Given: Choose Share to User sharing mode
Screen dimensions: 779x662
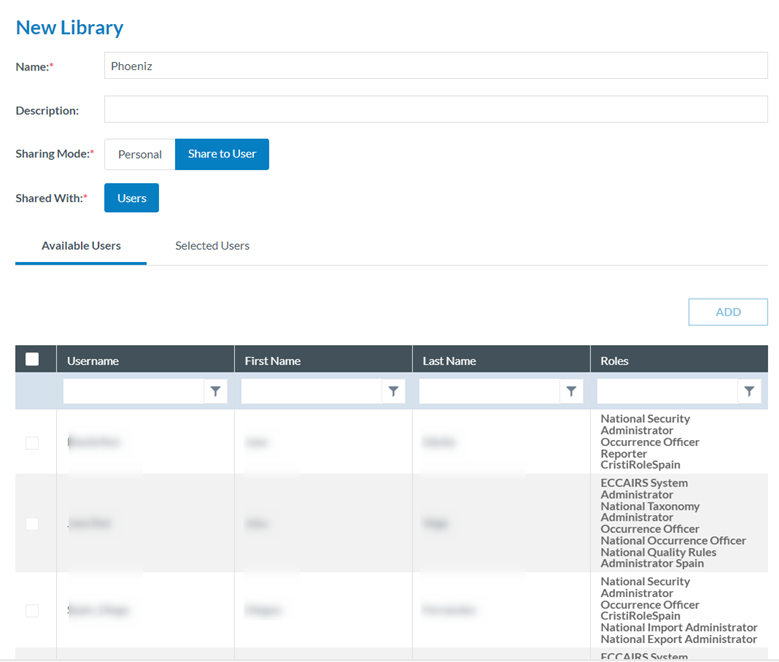Looking at the screenshot, I should coord(222,154).
